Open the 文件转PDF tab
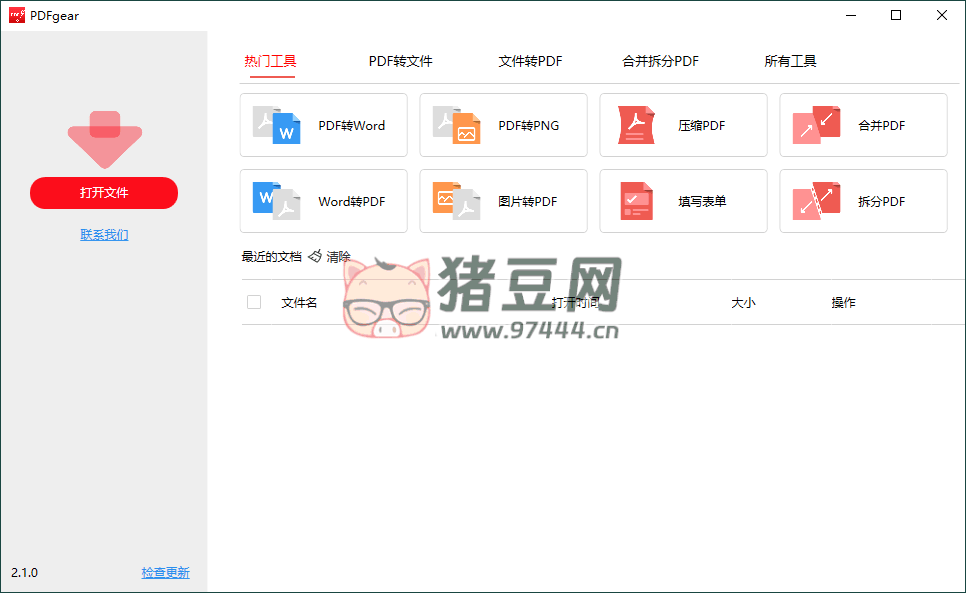 531,61
